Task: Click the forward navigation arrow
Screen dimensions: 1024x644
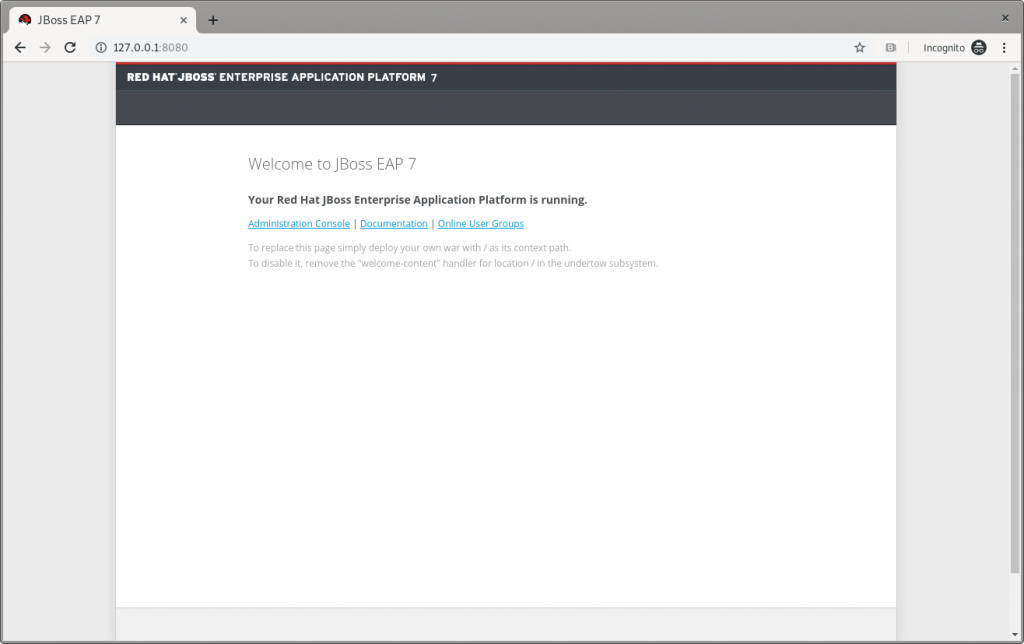Action: click(45, 47)
